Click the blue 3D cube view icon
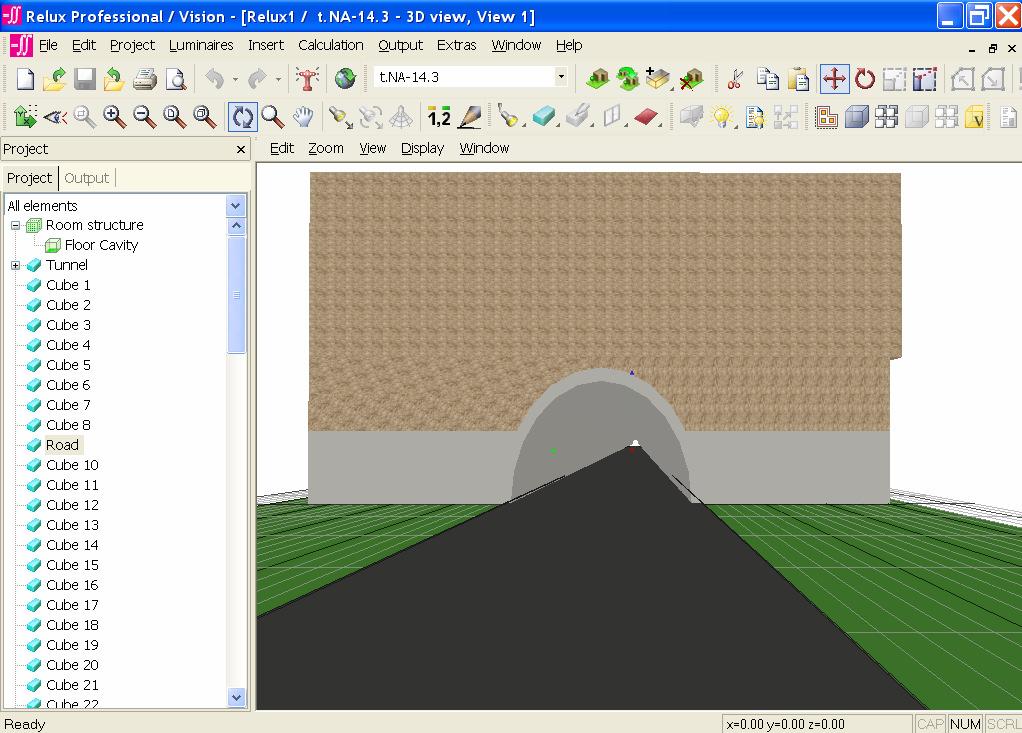 [856, 117]
